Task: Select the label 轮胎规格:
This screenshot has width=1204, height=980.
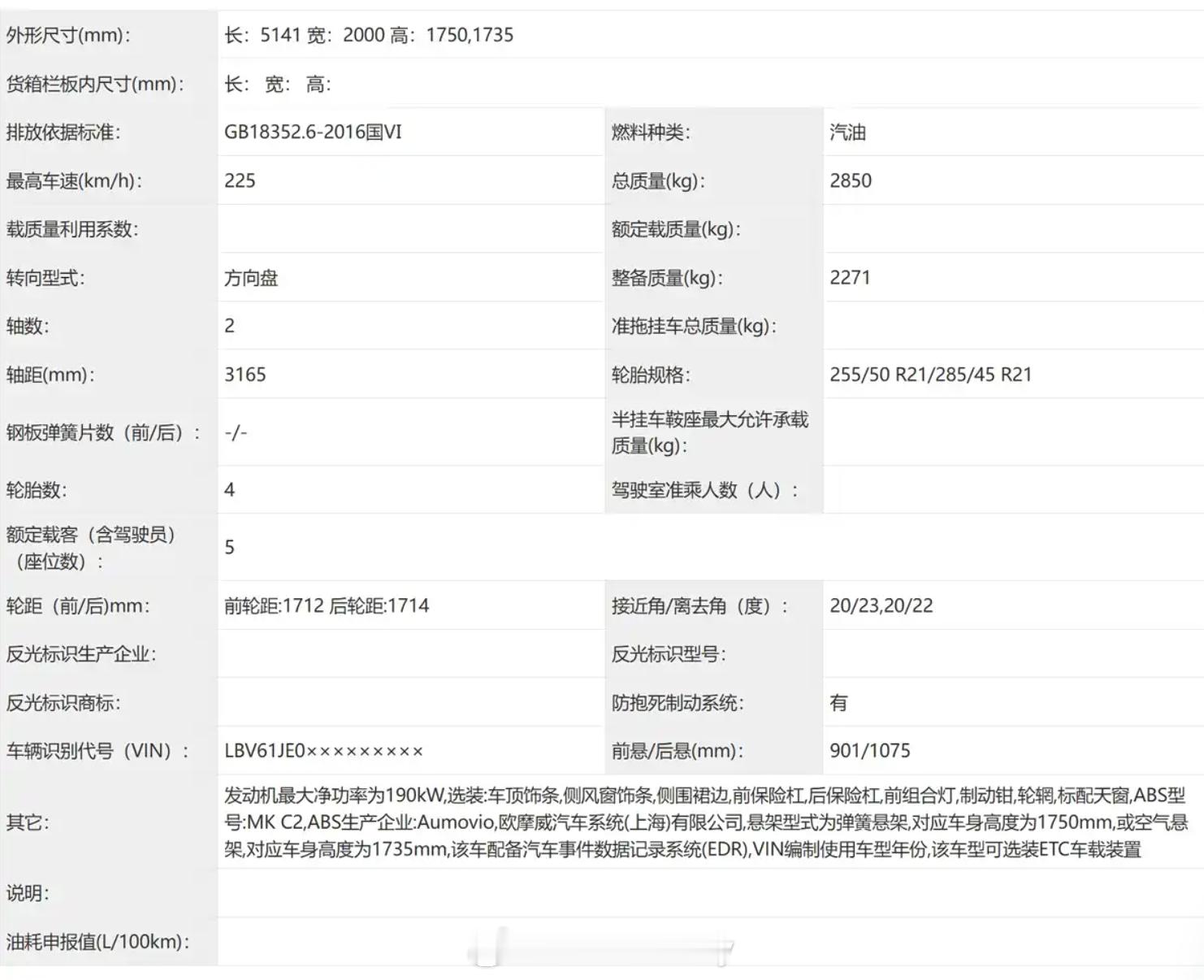Action: coord(651,375)
